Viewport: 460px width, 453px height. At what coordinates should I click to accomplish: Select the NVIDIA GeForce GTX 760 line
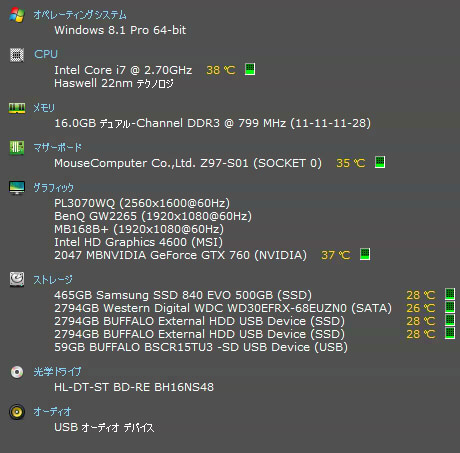[x=180, y=255]
